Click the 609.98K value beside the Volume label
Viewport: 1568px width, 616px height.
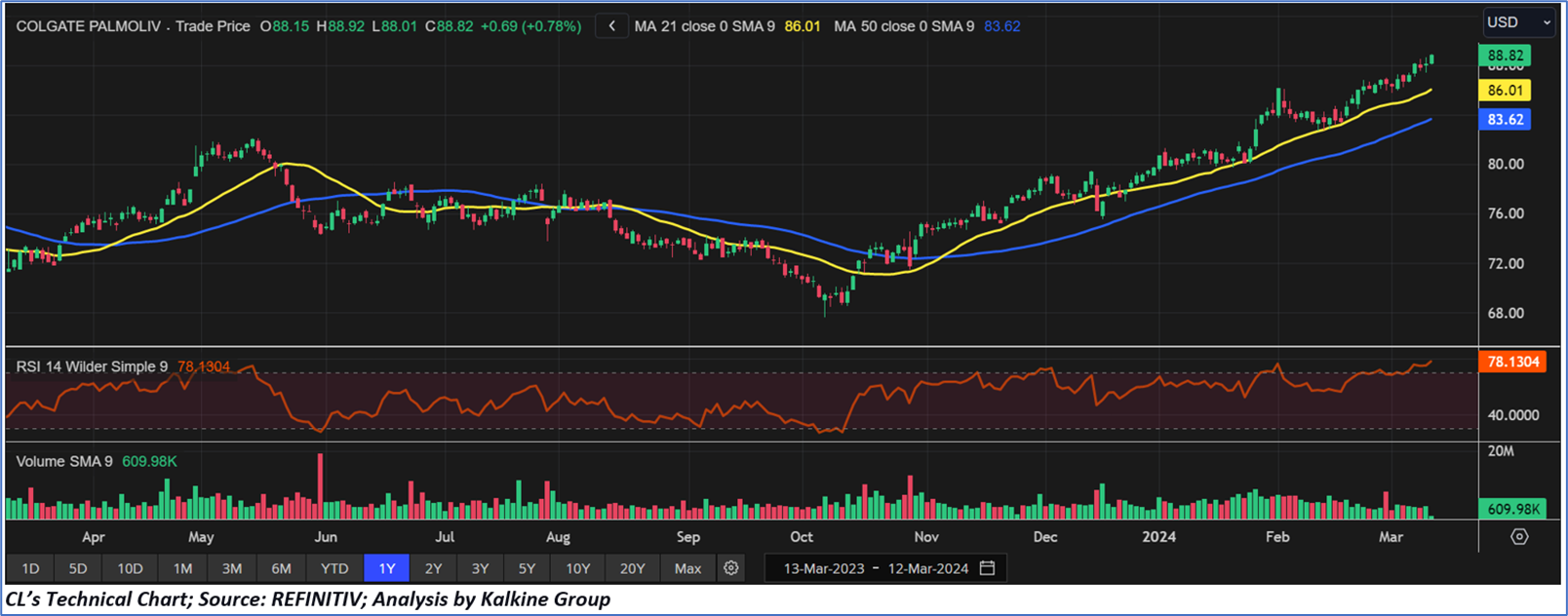[149, 461]
